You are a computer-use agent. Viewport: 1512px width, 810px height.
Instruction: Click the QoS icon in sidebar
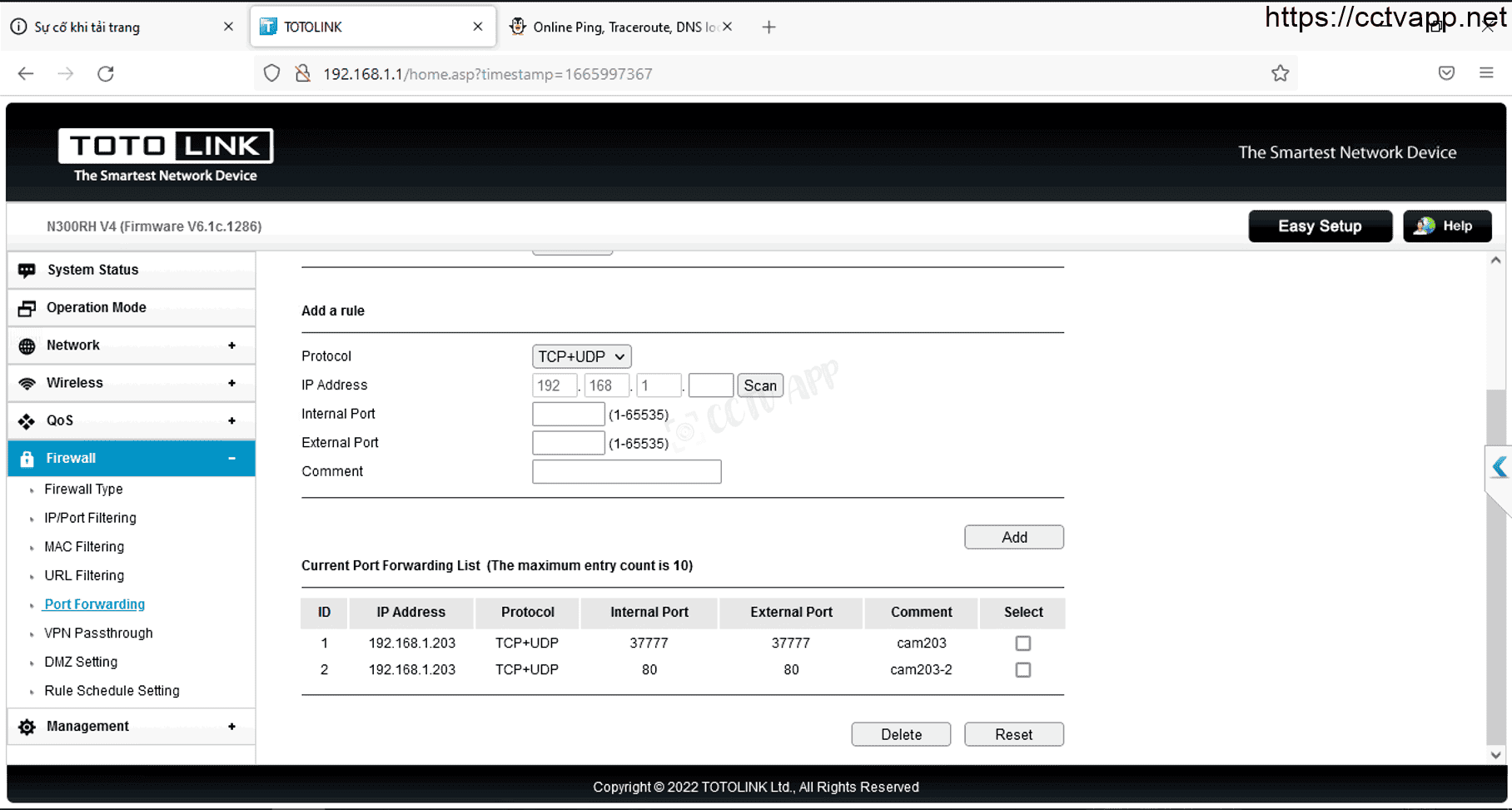click(x=27, y=421)
